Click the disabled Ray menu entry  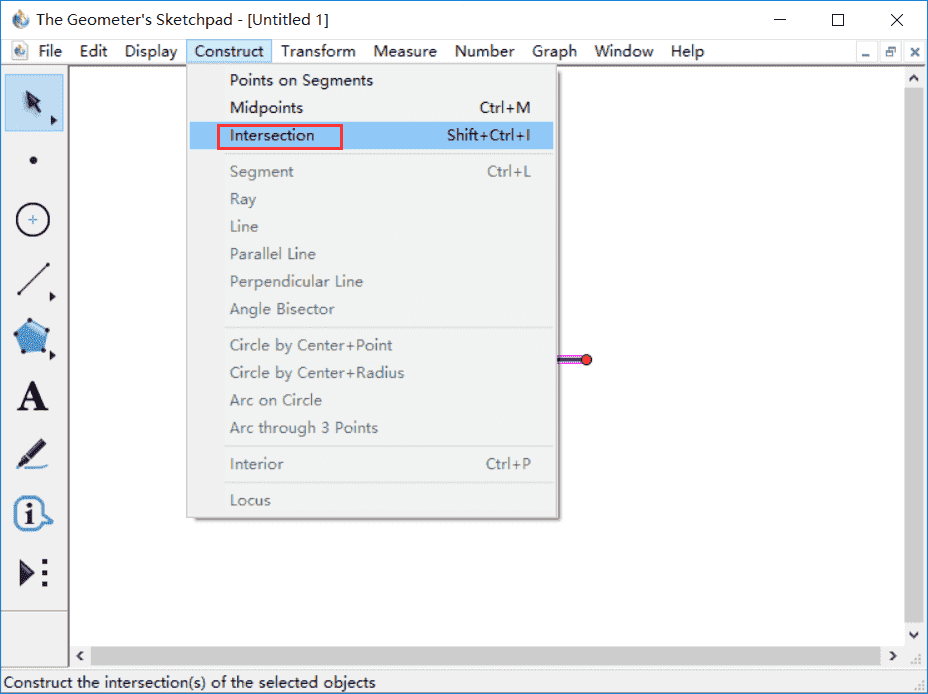(x=372, y=199)
